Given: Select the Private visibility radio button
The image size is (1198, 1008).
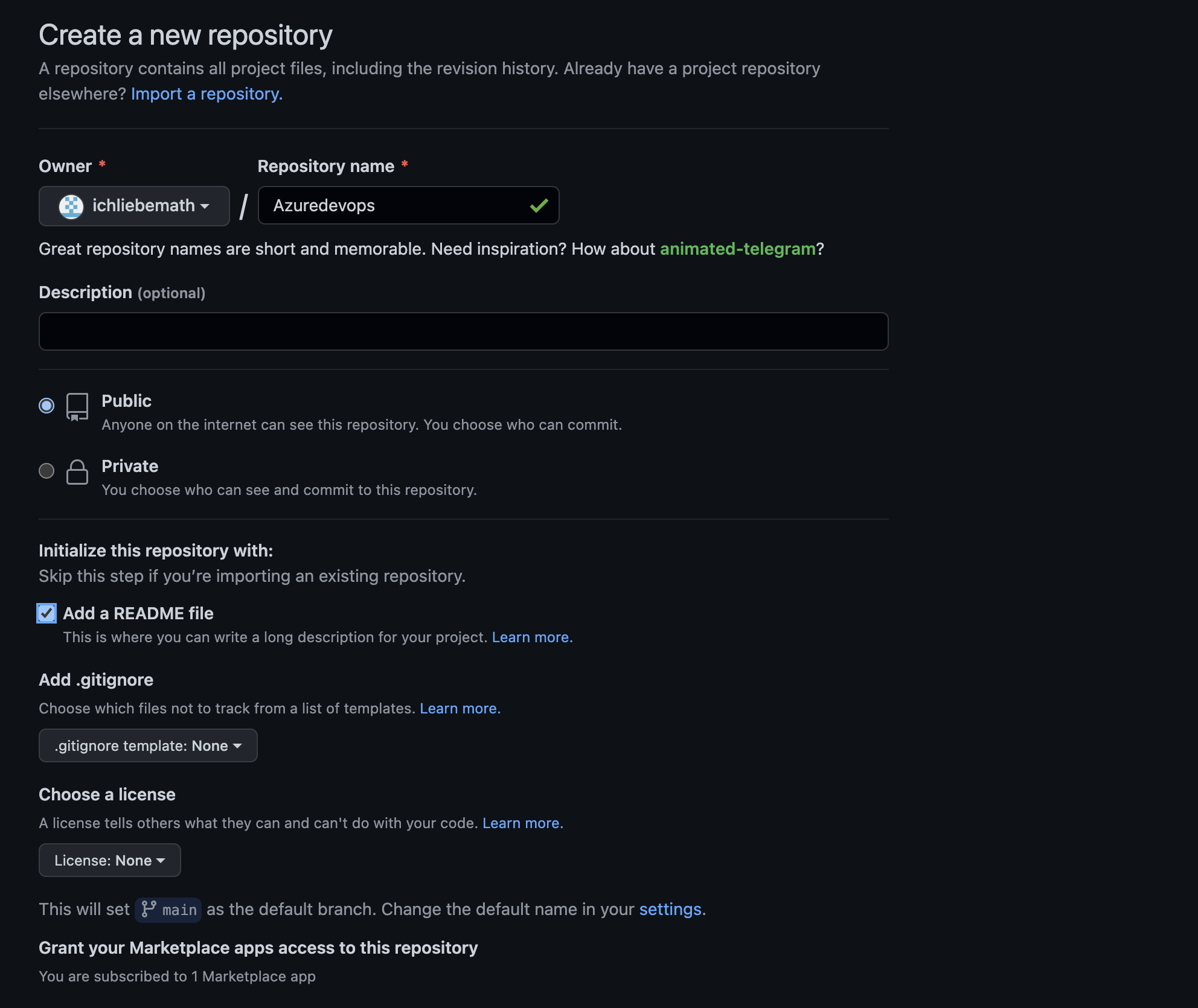Looking at the screenshot, I should point(46,471).
